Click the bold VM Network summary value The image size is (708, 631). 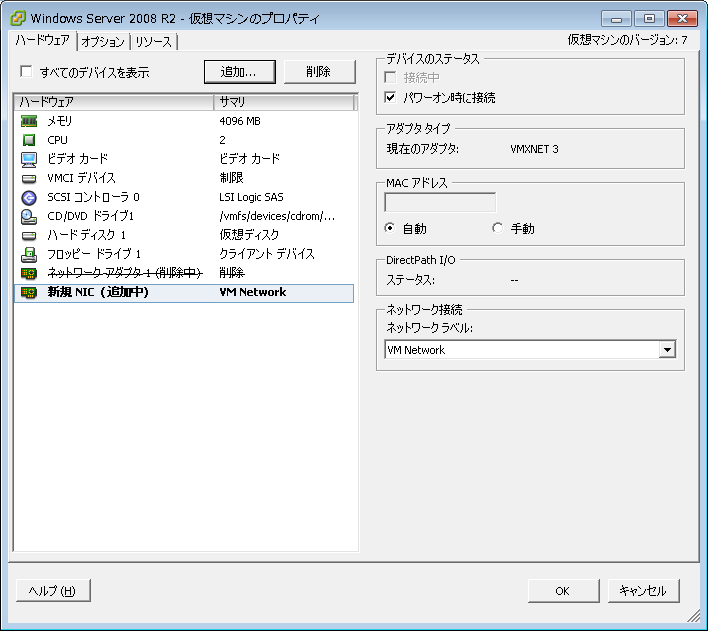pos(252,292)
